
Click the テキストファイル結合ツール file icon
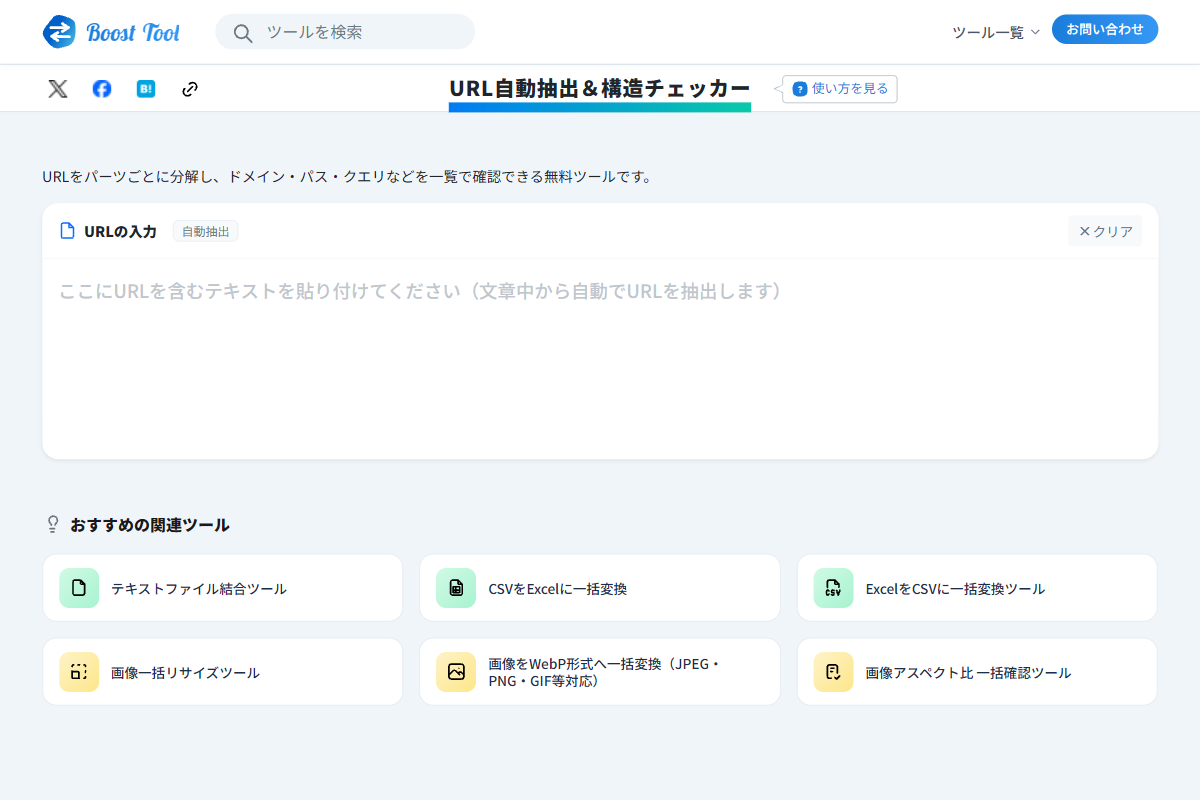[79, 588]
